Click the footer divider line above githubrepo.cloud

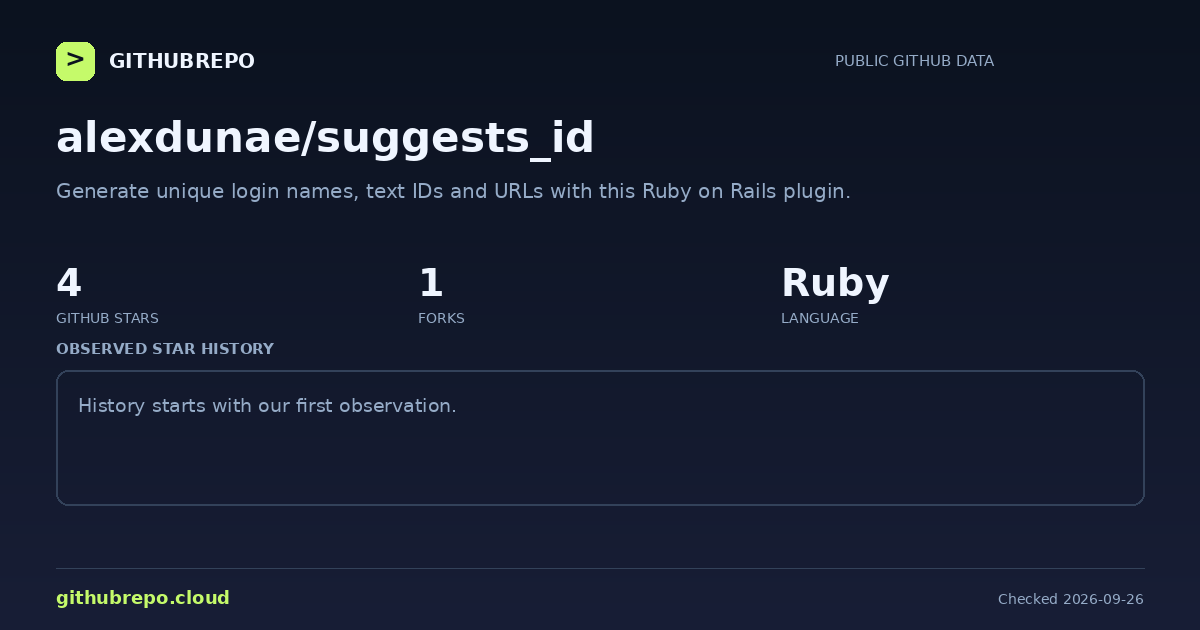[x=600, y=568]
